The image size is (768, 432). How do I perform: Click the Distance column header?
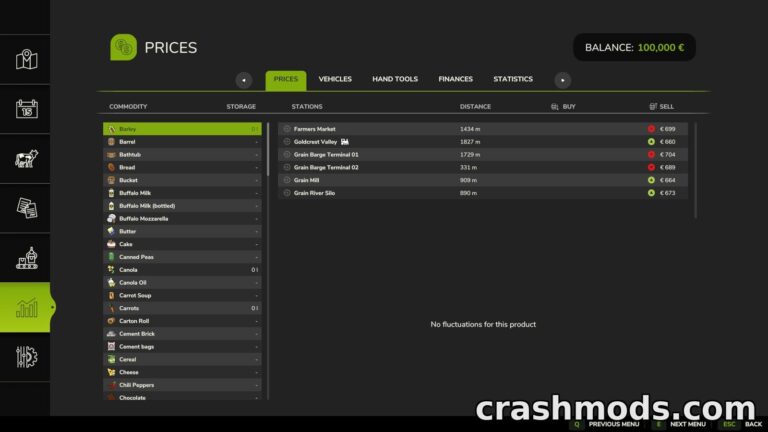click(475, 106)
